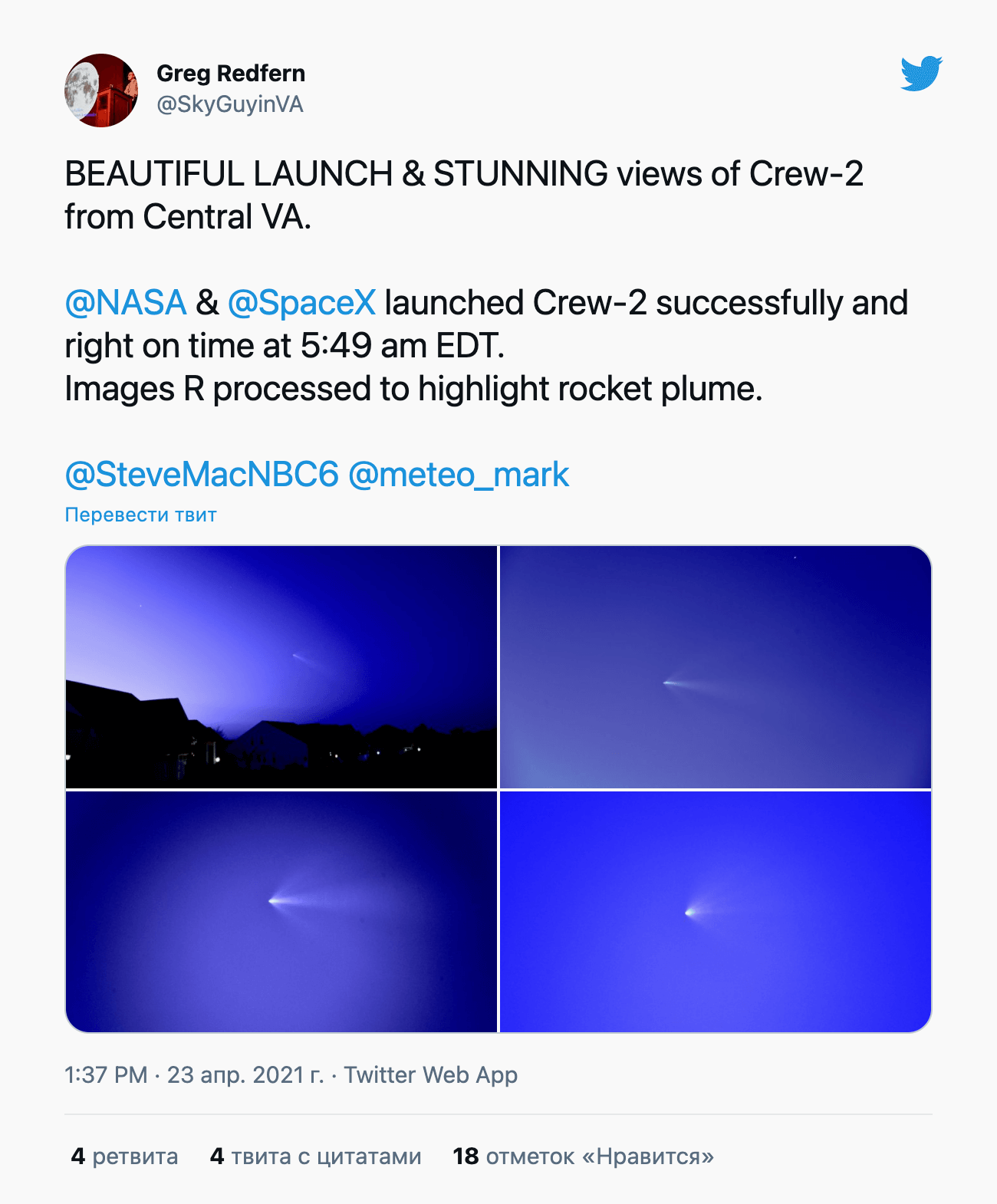Click the 1:37 PM timestamp
The width and height of the screenshot is (997, 1204).
point(106,1075)
